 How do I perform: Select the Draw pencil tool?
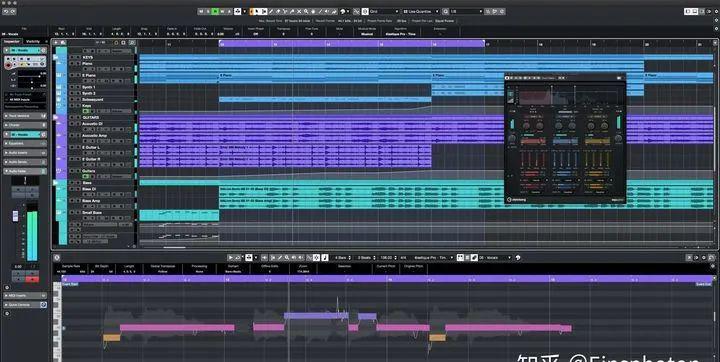click(271, 11)
